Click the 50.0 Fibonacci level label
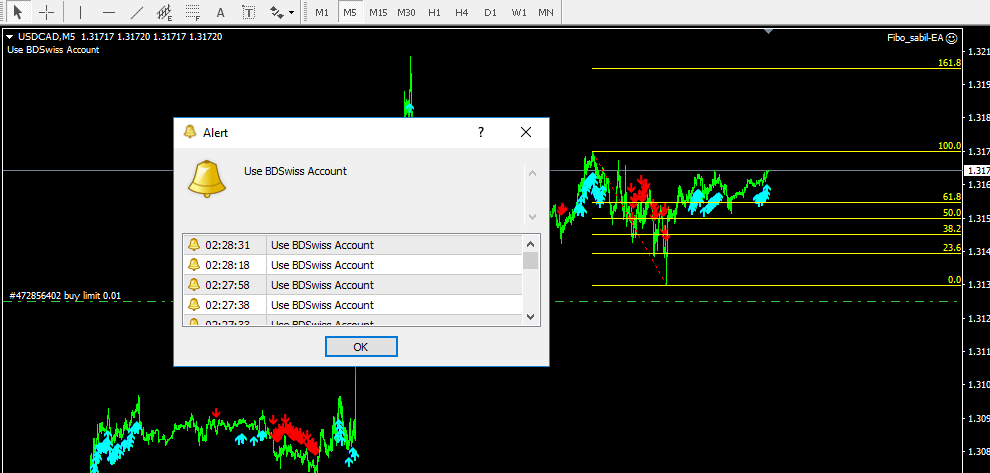This screenshot has width=990, height=473. point(951,213)
